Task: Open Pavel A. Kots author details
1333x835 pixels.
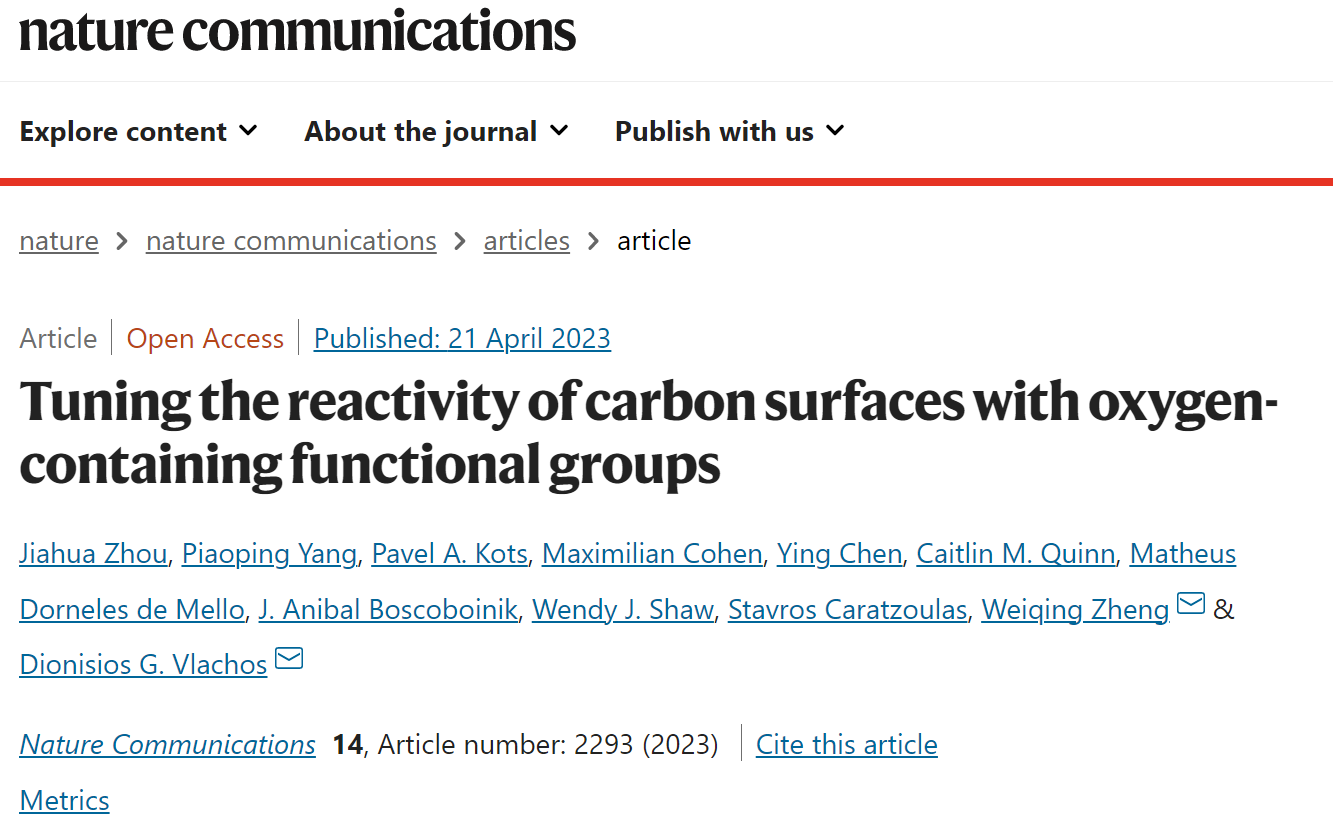Action: 449,553
